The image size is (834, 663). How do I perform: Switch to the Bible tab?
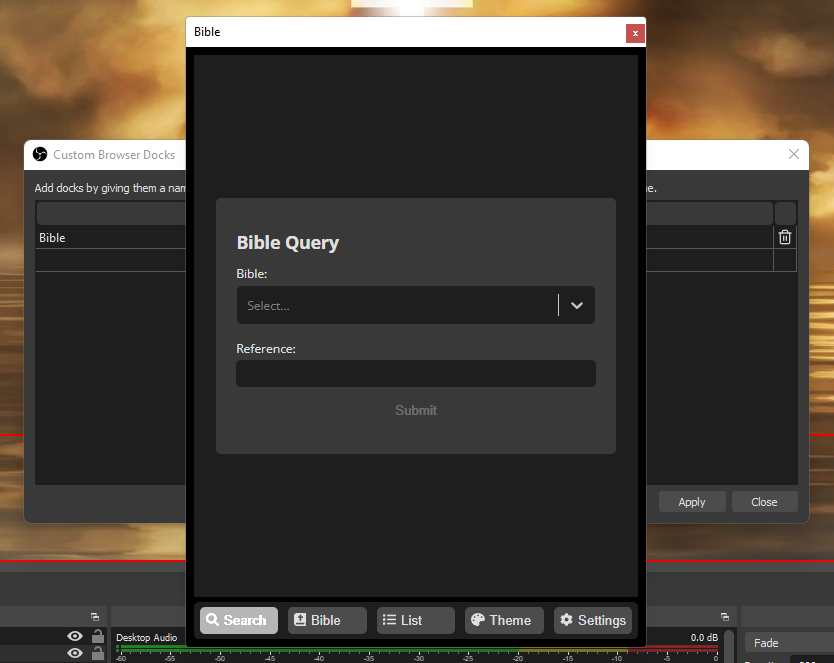click(x=327, y=620)
